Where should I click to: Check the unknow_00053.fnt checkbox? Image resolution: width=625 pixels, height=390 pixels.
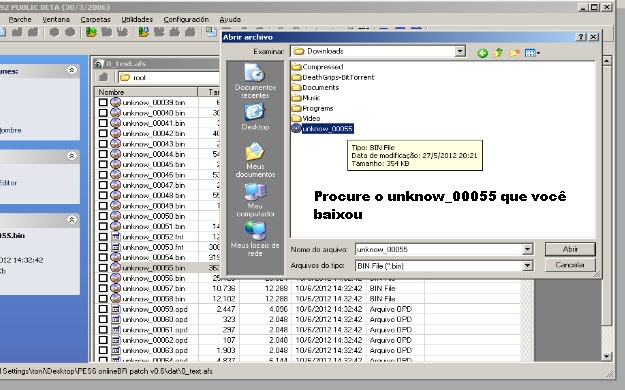103,247
